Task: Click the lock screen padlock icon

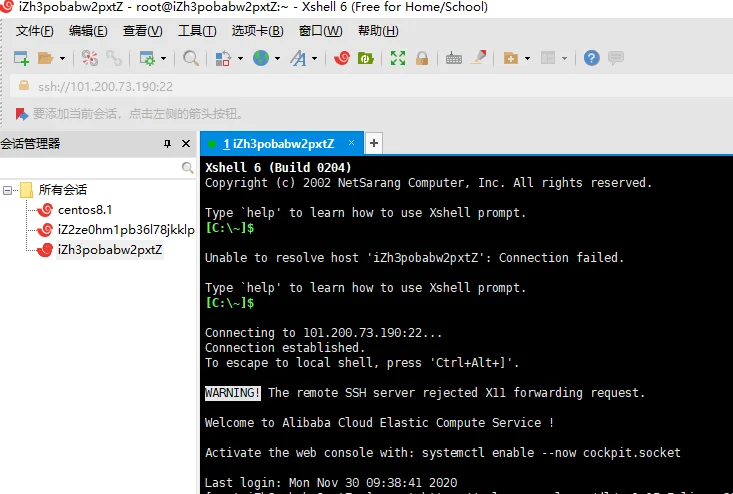Action: [x=422, y=58]
